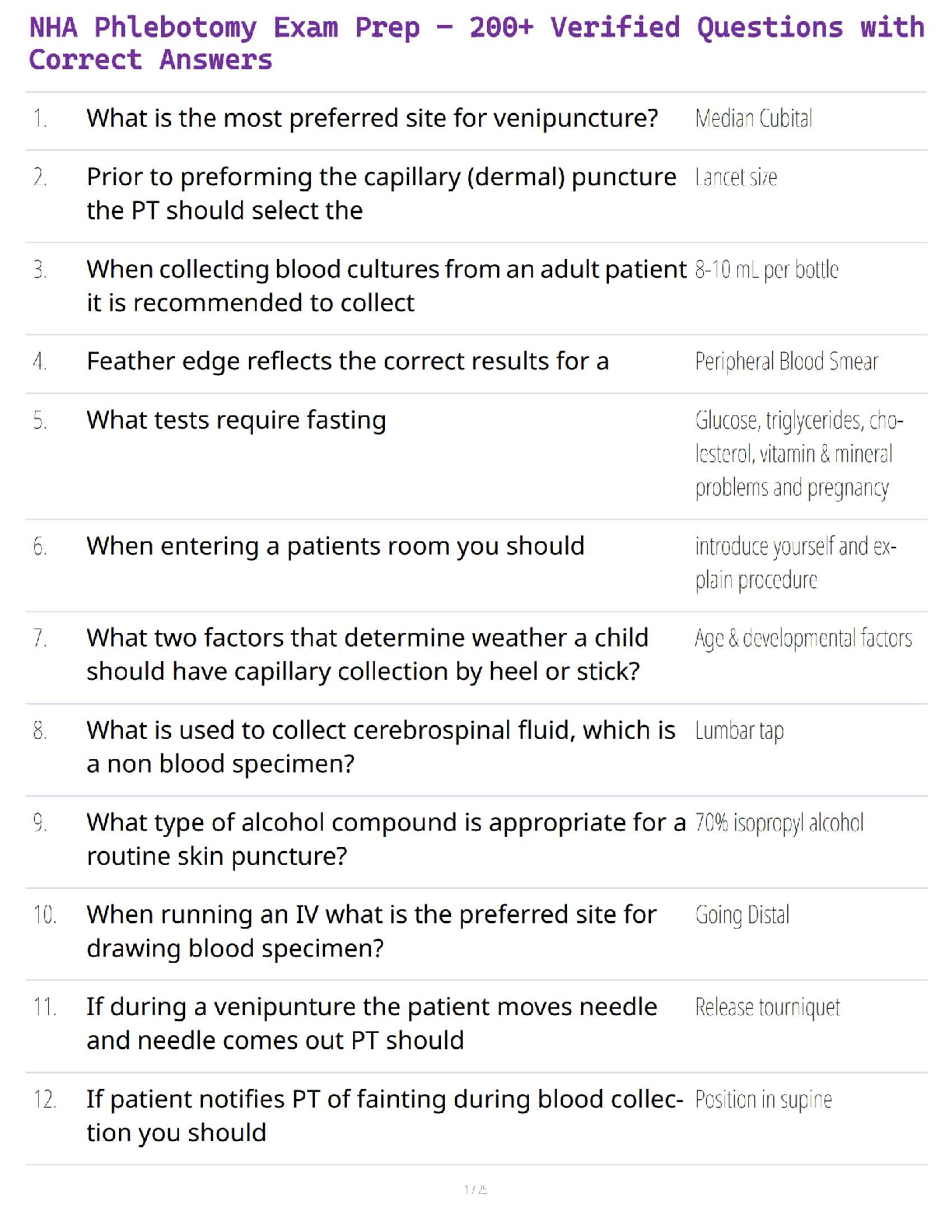Click the "70% isopropyl alcohol" answer
This screenshot has width=952, height=1232.
click(x=779, y=823)
